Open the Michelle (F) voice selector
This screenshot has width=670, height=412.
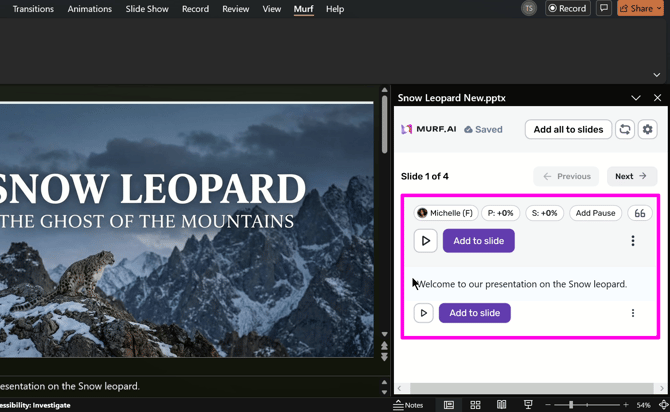click(x=445, y=213)
